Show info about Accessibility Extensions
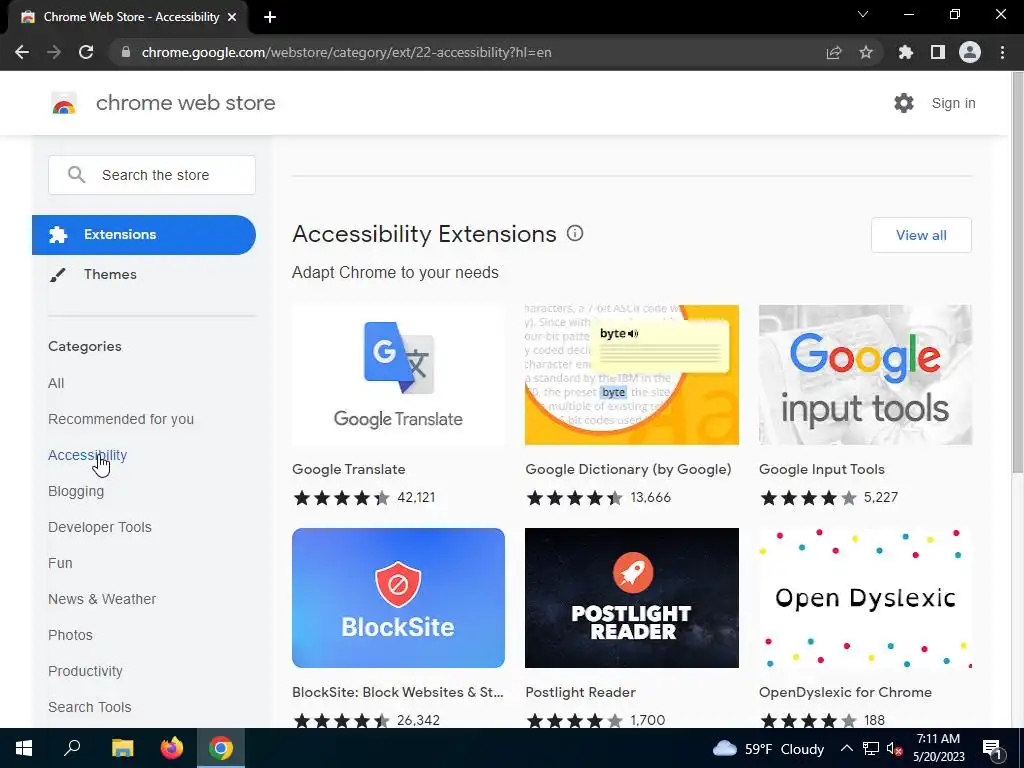The width and height of the screenshot is (1024, 768). click(x=575, y=233)
